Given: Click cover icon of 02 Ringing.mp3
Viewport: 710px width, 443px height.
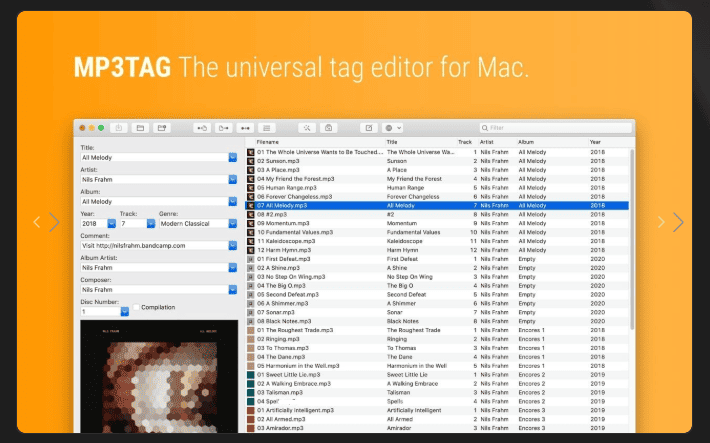Looking at the screenshot, I should click(x=250, y=339).
